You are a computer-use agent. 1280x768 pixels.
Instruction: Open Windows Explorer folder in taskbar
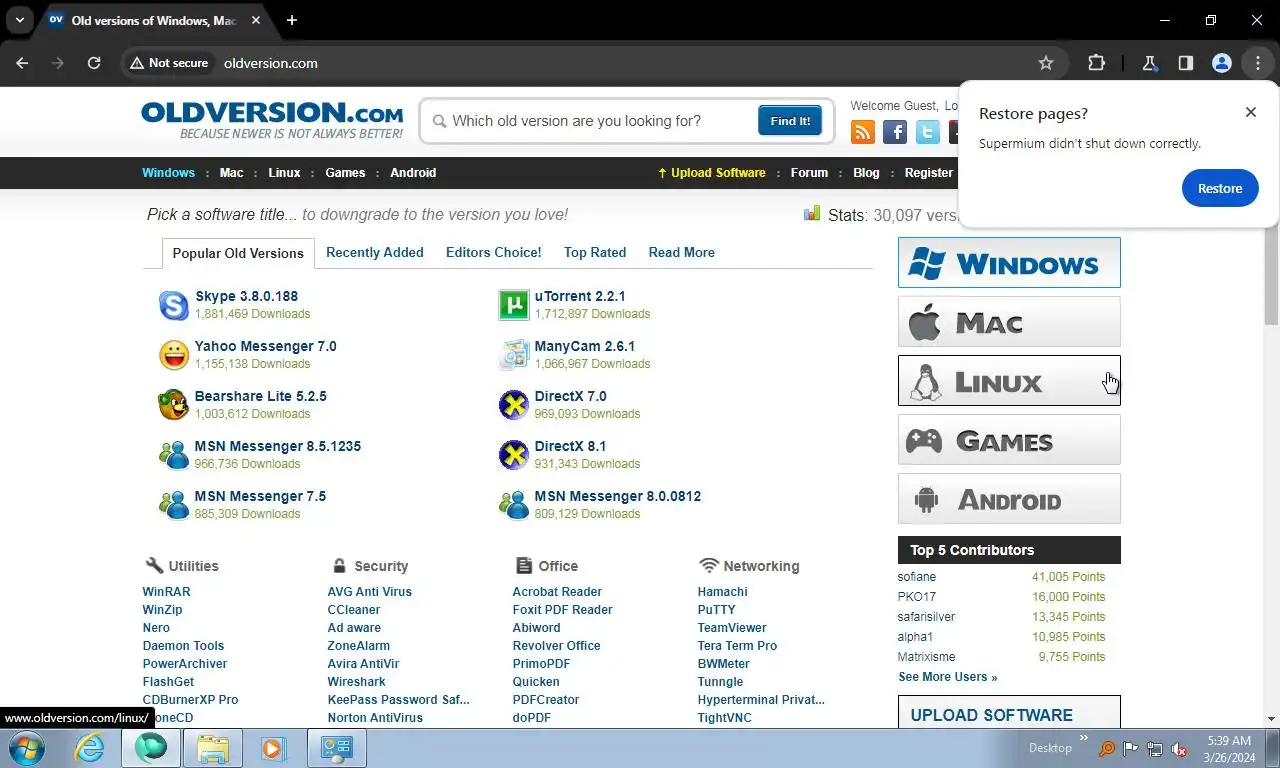pyautogui.click(x=213, y=748)
